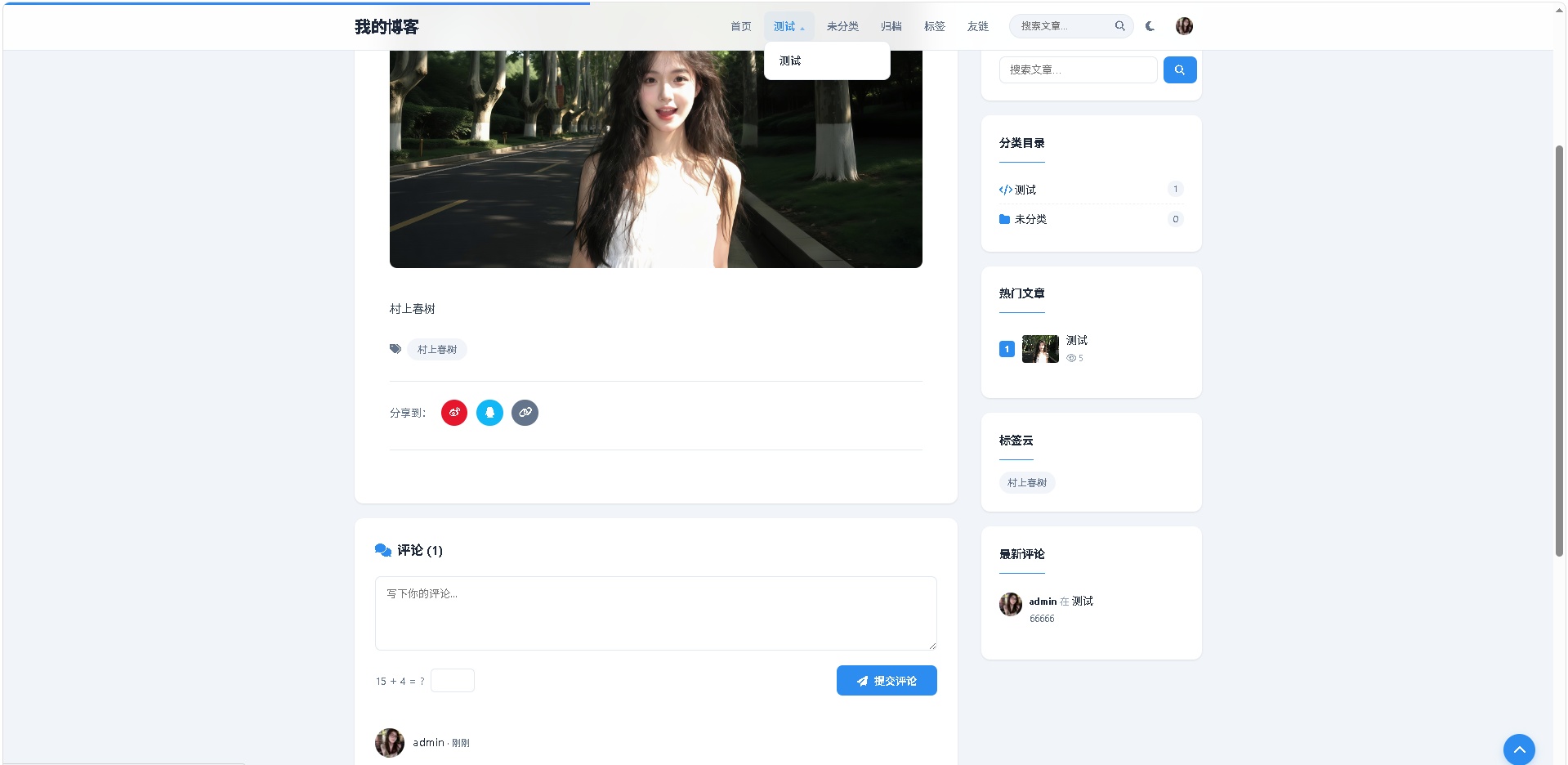Open the user avatar in header
Image resolution: width=1568 pixels, height=765 pixels.
(x=1184, y=26)
